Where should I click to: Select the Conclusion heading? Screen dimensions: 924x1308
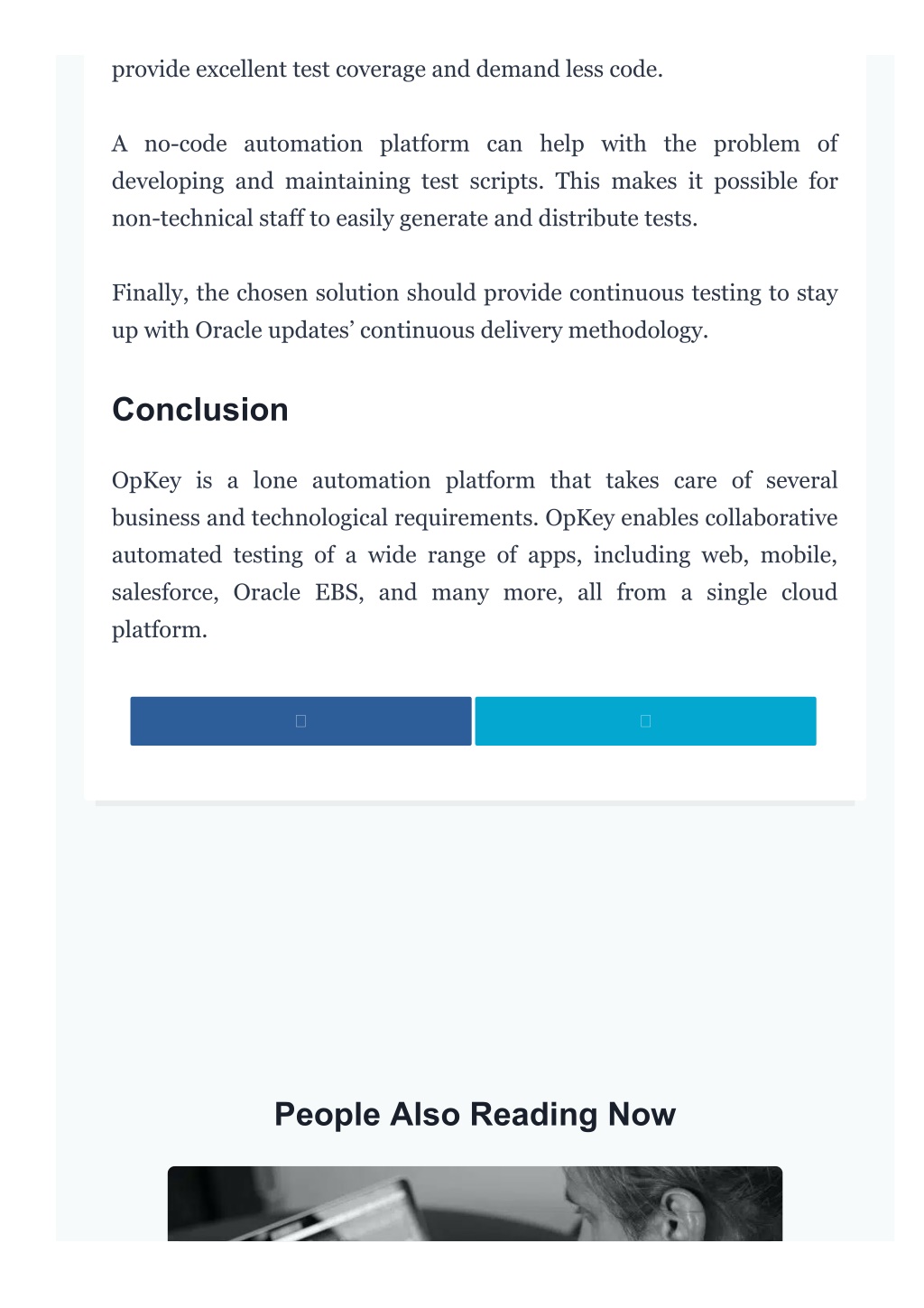(200, 409)
